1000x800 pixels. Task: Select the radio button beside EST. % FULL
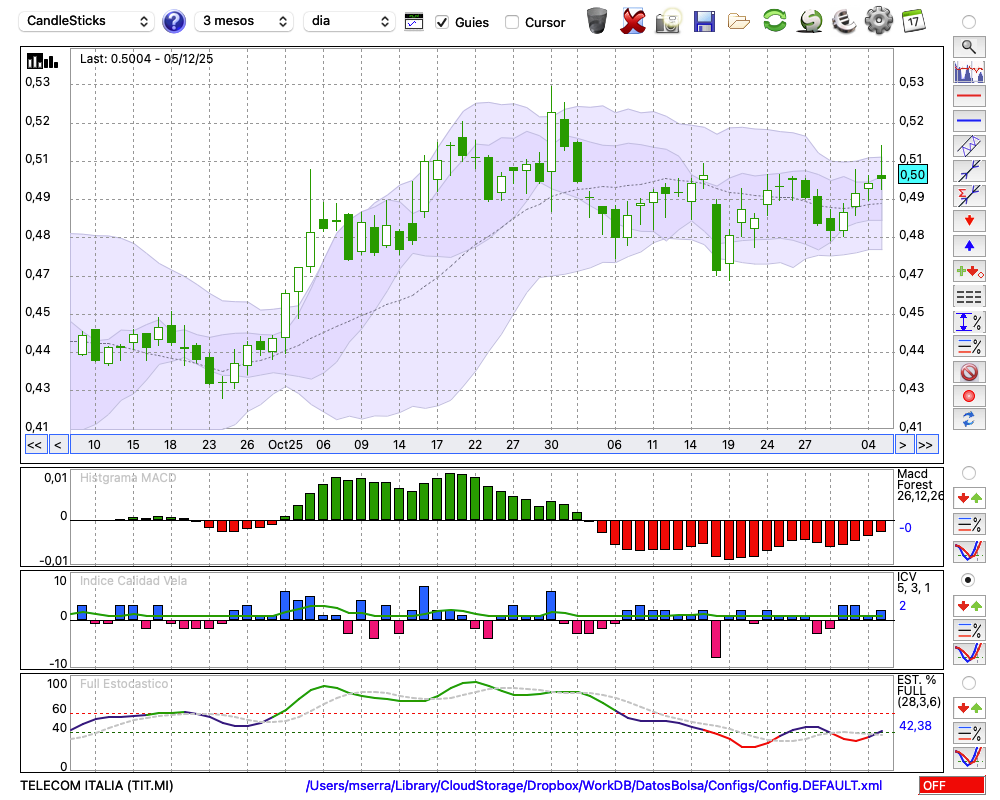968,682
